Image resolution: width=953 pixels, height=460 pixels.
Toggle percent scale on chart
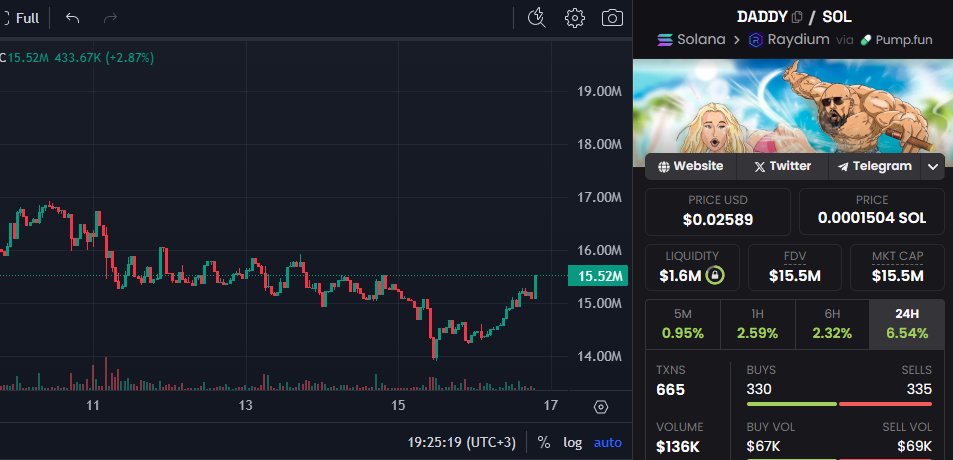point(544,443)
